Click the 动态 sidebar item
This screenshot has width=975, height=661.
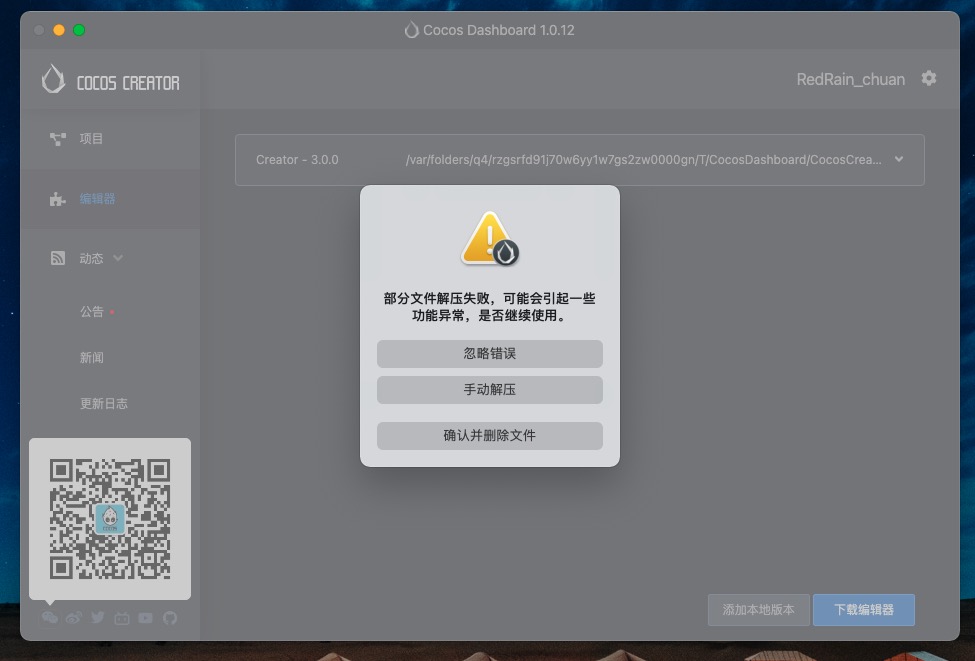[x=91, y=258]
